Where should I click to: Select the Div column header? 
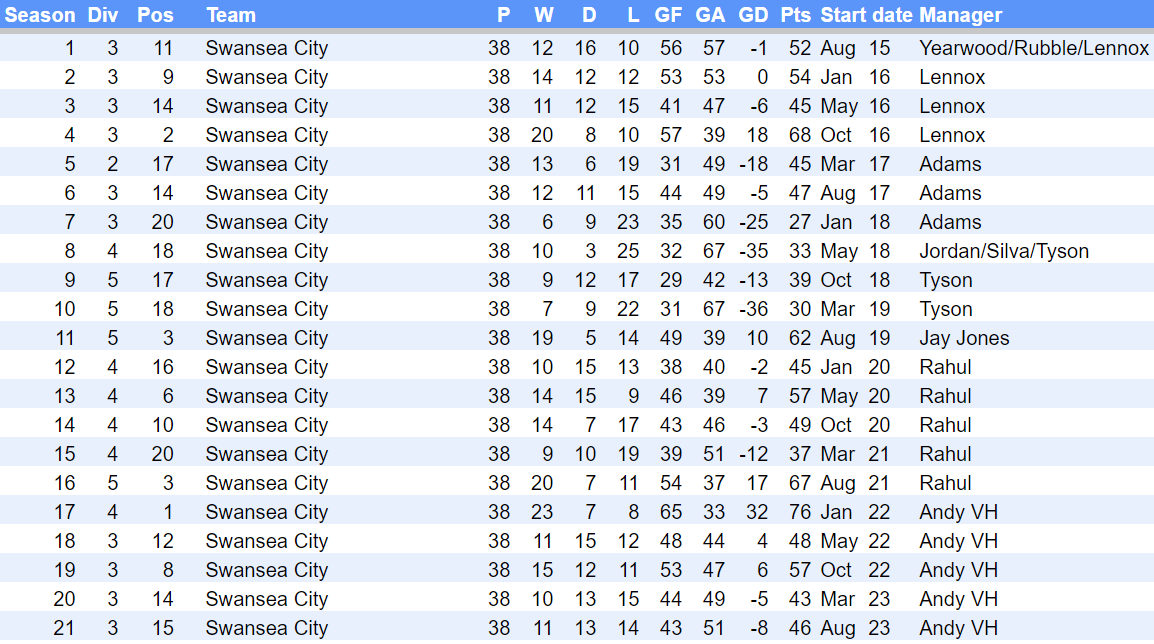click(x=103, y=15)
